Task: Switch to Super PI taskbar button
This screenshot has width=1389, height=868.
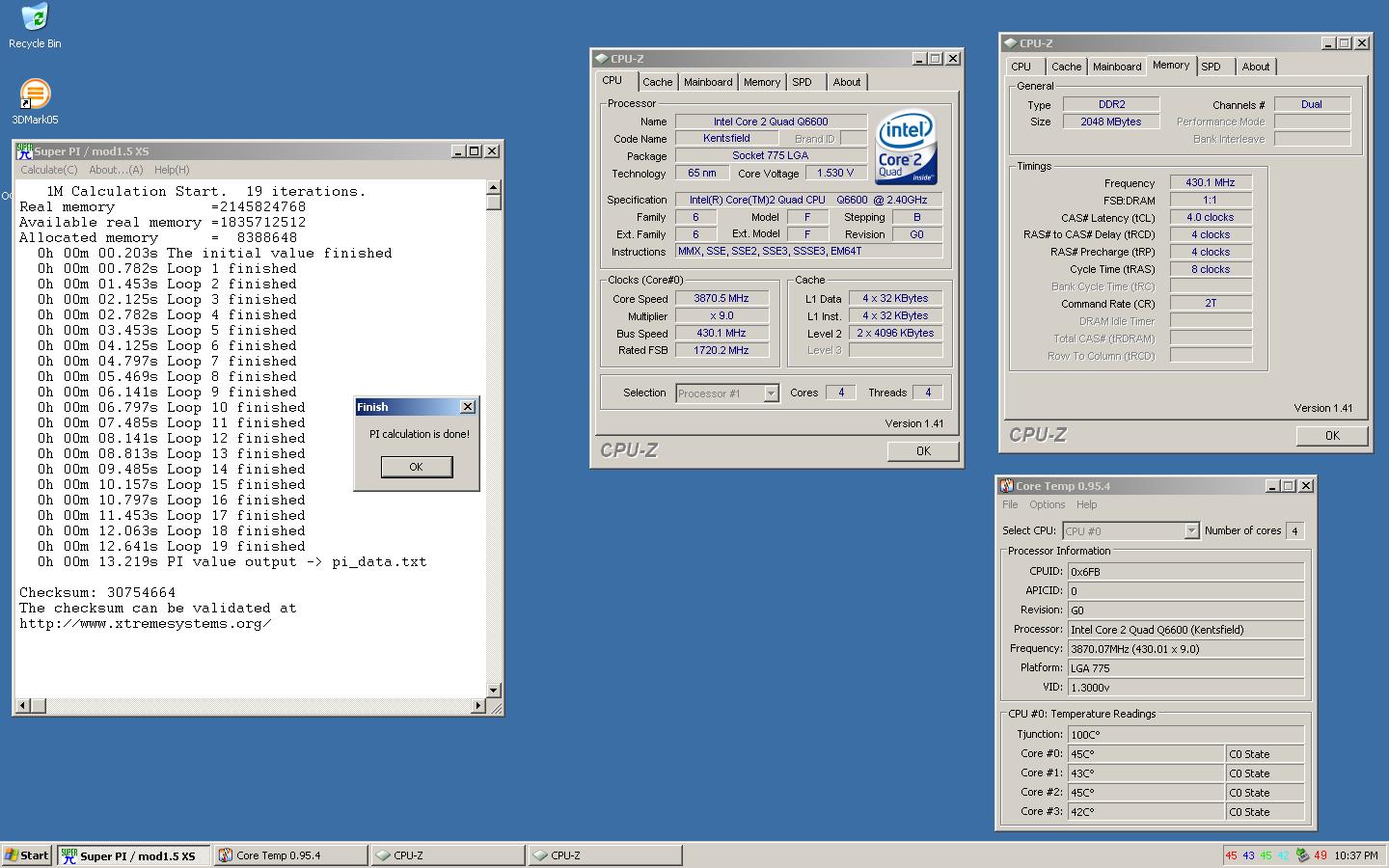Action: [x=133, y=855]
